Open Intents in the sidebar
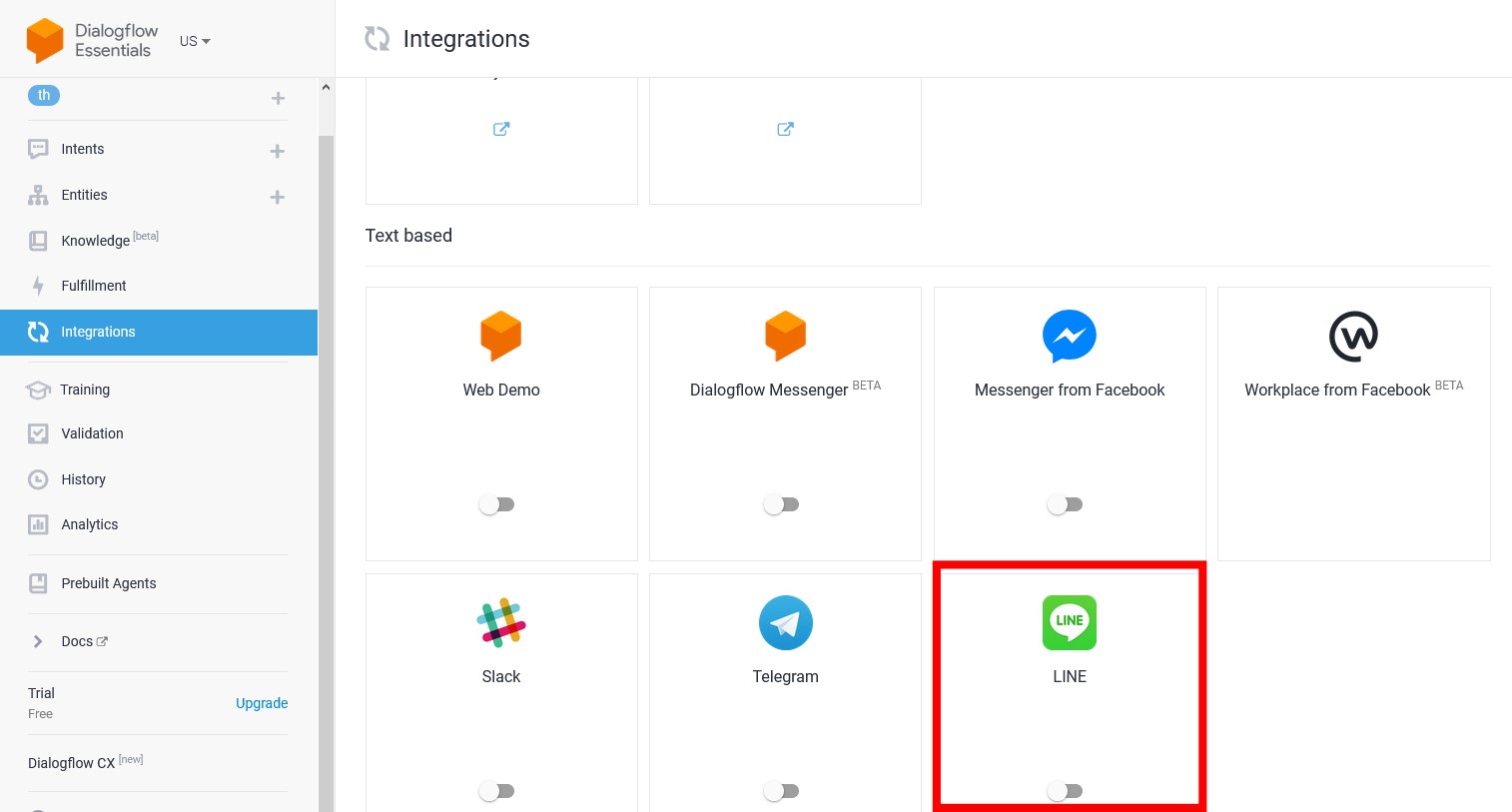 (x=83, y=149)
